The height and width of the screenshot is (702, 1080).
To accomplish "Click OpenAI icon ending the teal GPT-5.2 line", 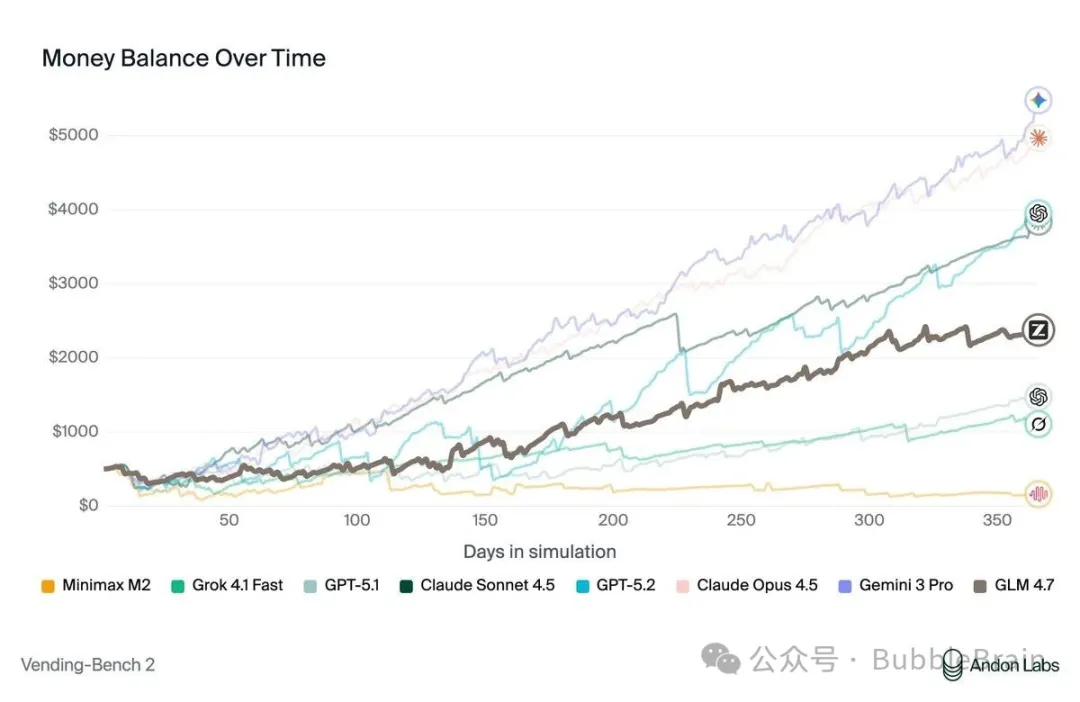I will (1039, 213).
